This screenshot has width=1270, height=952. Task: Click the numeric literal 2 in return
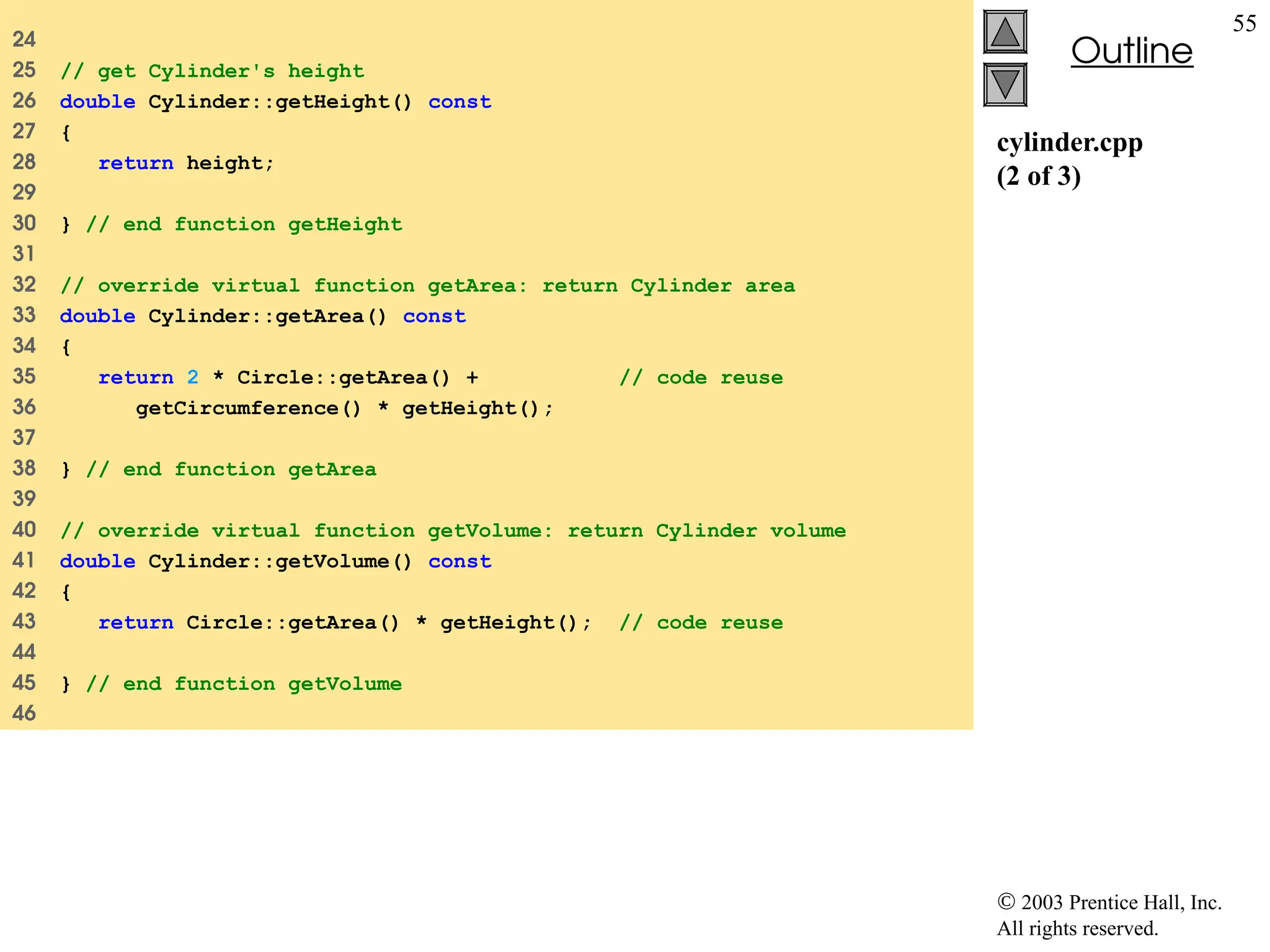(193, 377)
